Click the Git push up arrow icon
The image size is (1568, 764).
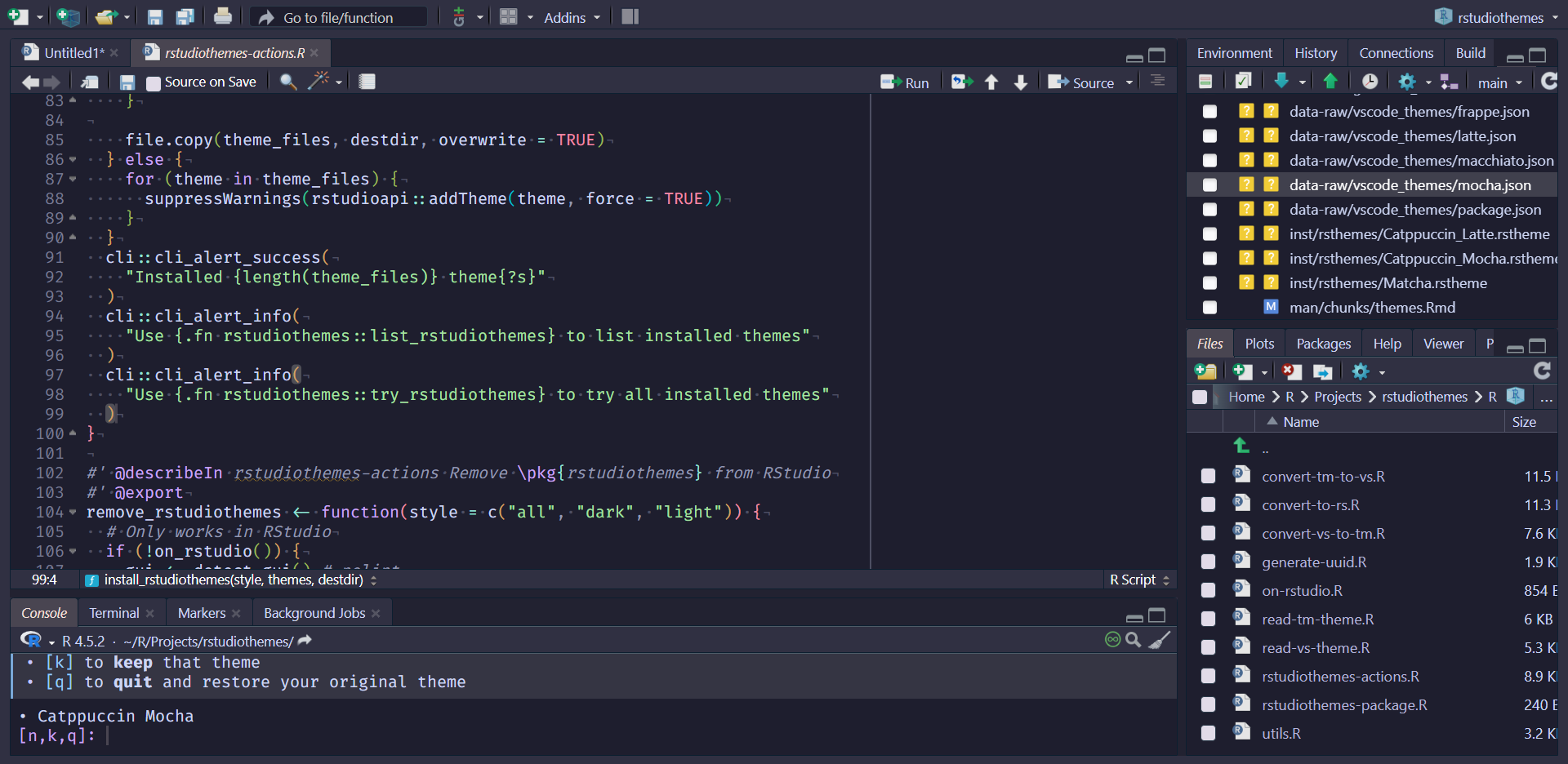pos(1330,81)
